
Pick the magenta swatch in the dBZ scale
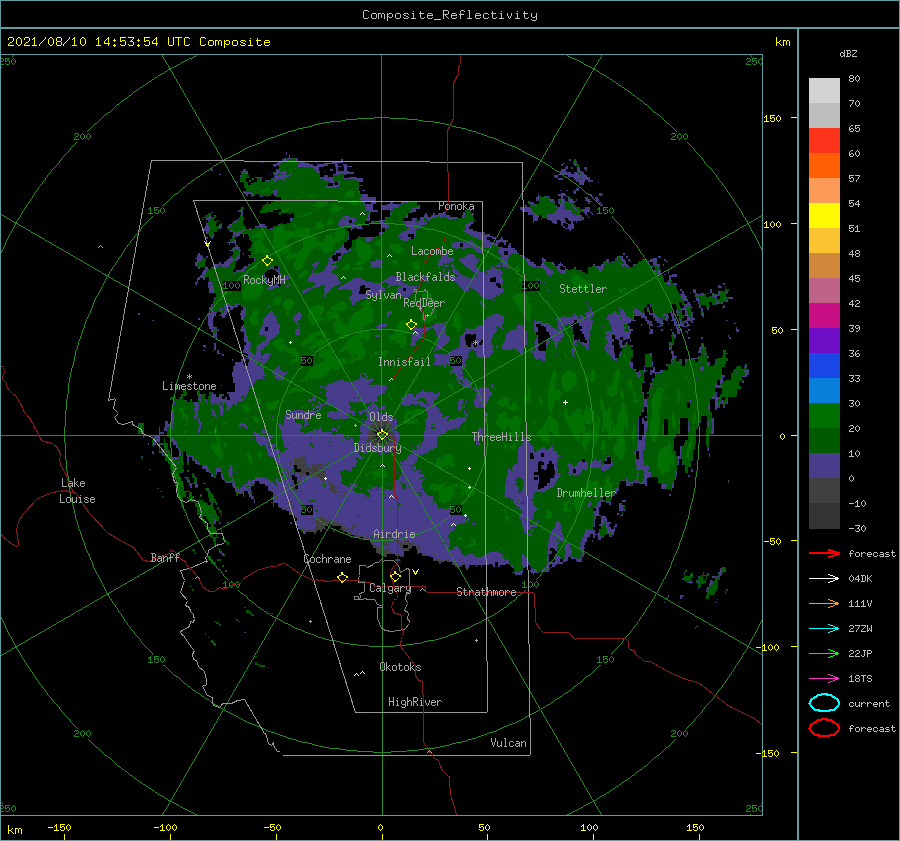tap(824, 316)
